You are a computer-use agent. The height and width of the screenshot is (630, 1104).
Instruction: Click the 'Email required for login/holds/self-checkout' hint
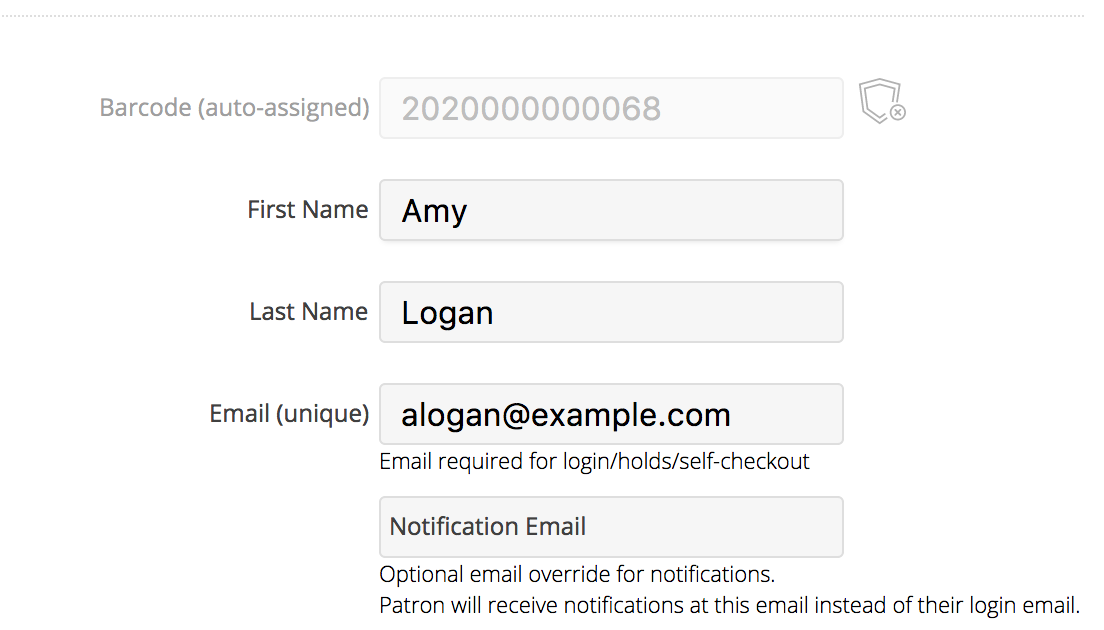(594, 462)
